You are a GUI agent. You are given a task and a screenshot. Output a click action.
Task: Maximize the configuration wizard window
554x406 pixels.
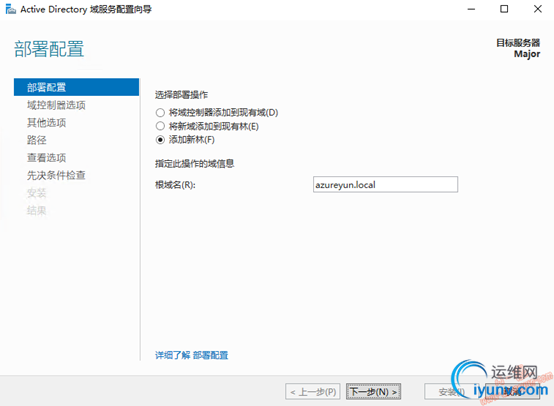pyautogui.click(x=504, y=9)
